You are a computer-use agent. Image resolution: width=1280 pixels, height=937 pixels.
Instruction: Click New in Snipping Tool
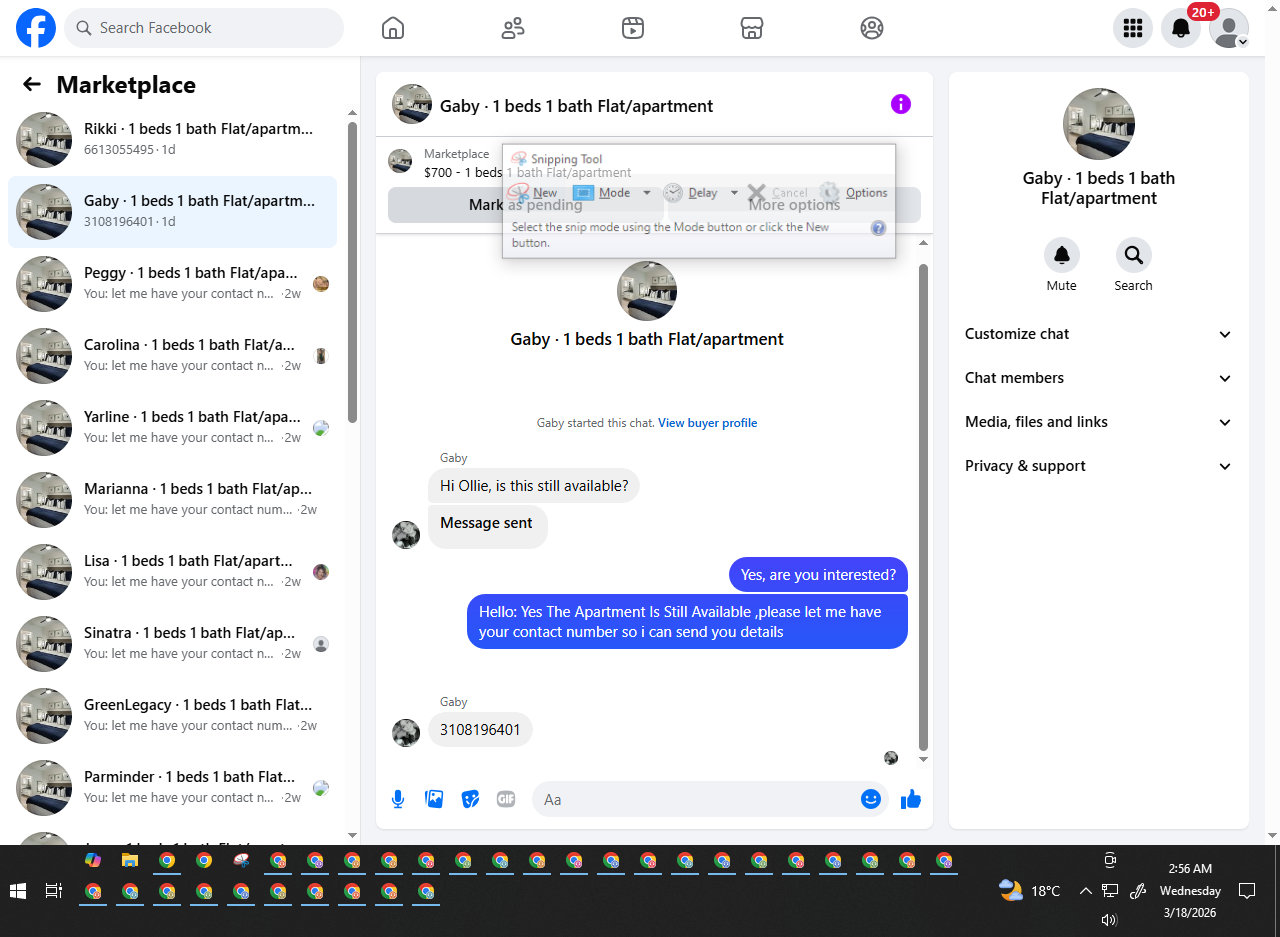(534, 193)
